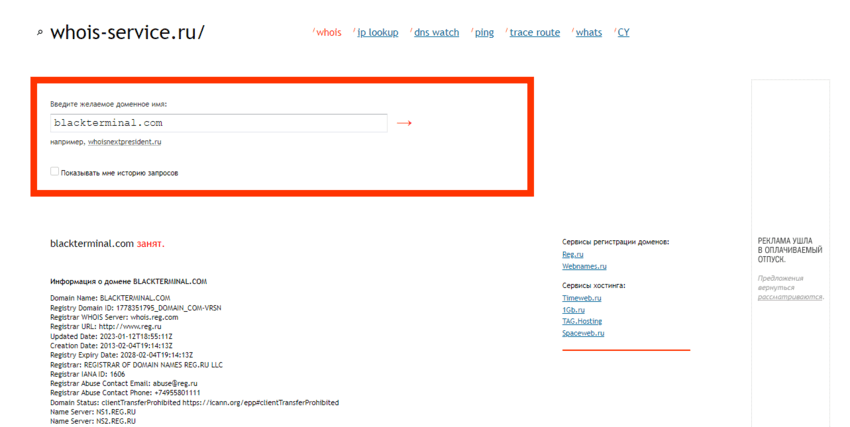Select the whois menu item
850x427 pixels.
point(329,32)
